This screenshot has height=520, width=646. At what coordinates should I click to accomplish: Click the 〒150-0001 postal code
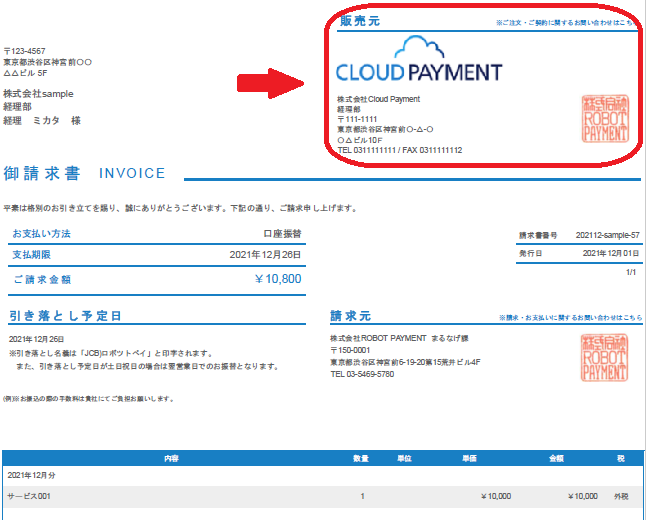(x=350, y=350)
